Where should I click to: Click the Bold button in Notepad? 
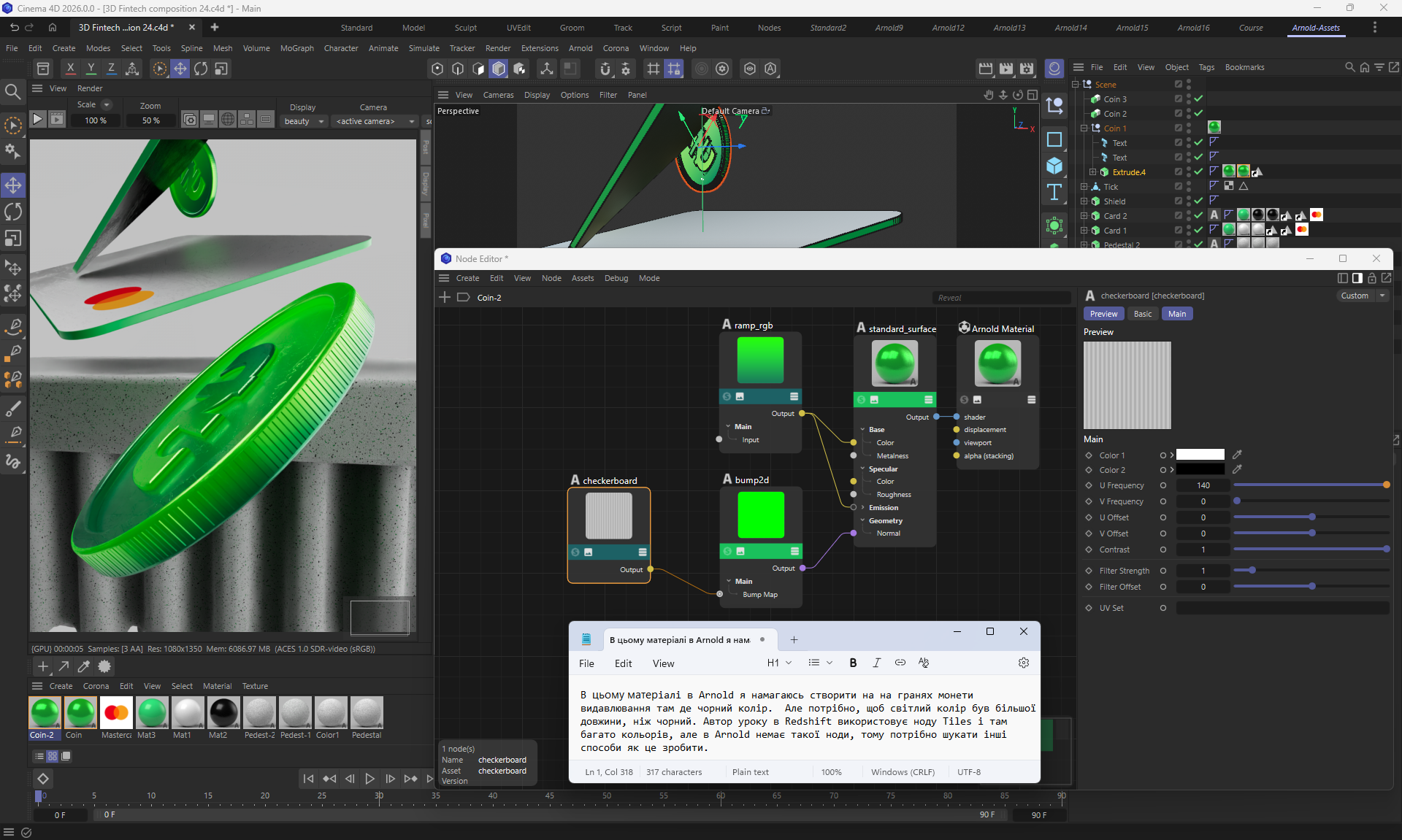click(x=853, y=663)
